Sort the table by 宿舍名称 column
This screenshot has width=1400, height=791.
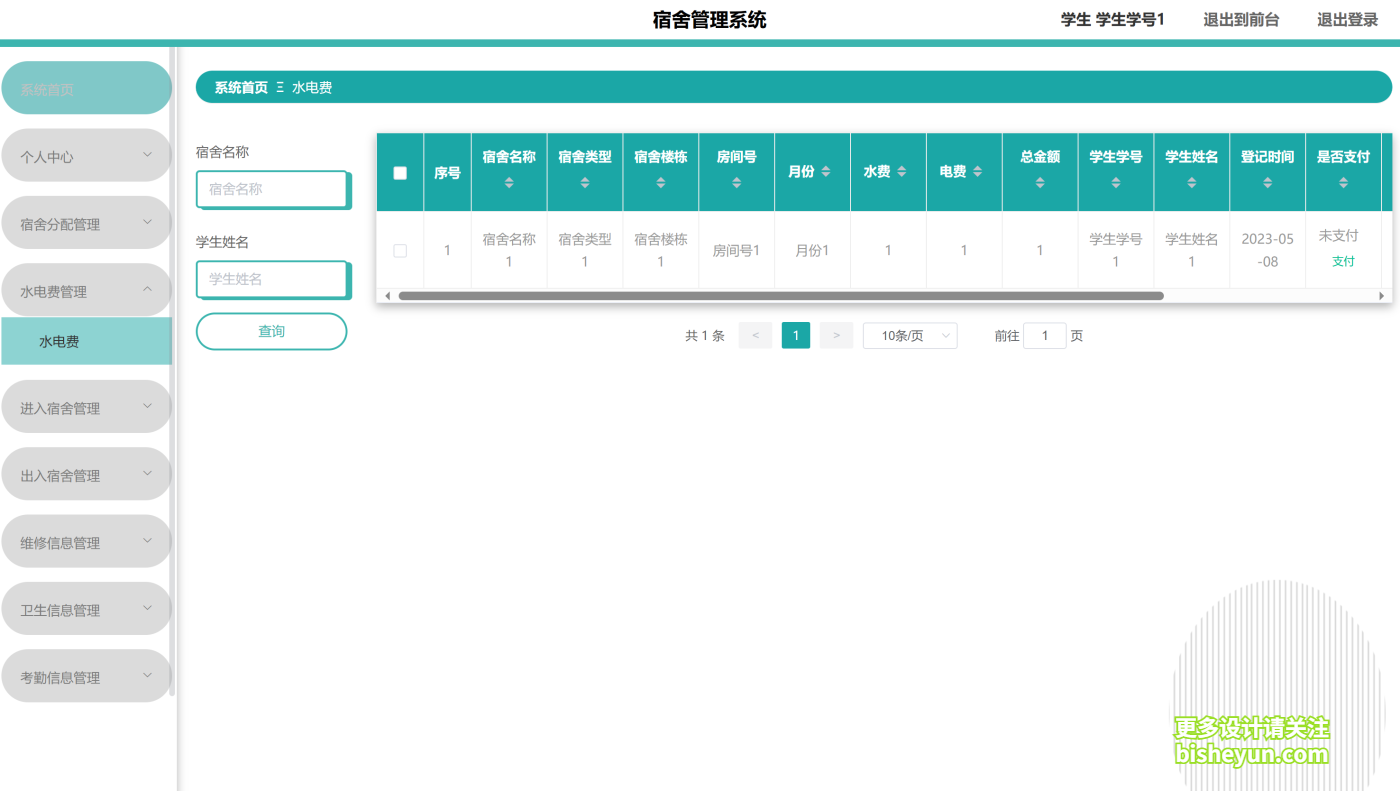click(x=508, y=183)
